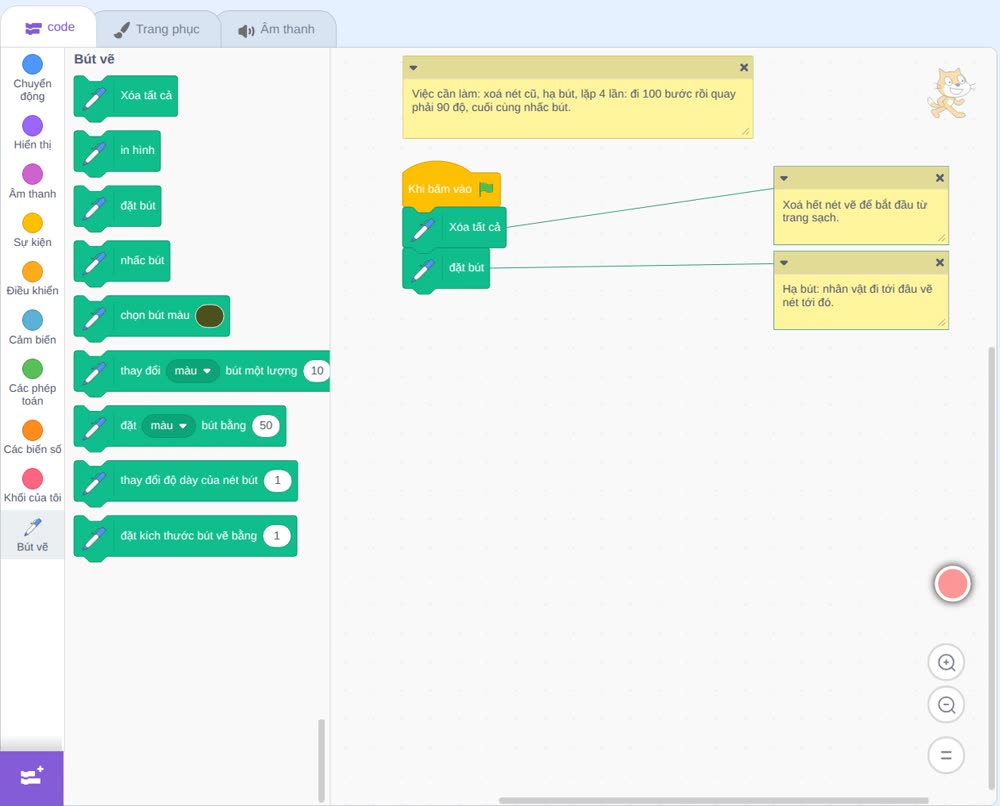Open the Các biến số category
This screenshot has width=1000, height=806.
tap(33, 437)
